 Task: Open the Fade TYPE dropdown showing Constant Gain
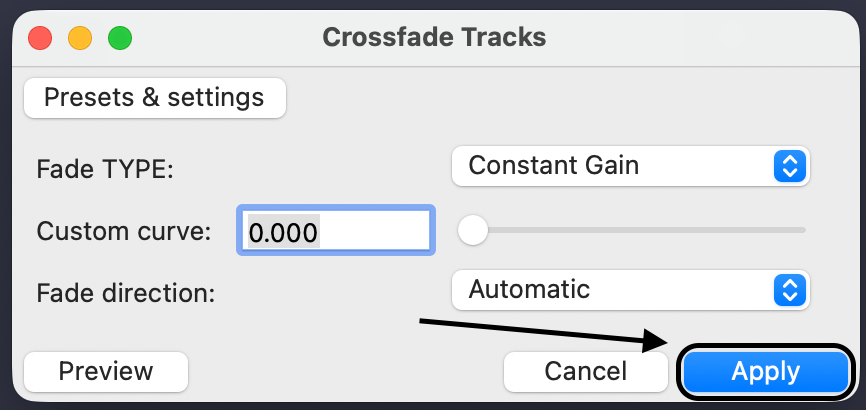[630, 166]
